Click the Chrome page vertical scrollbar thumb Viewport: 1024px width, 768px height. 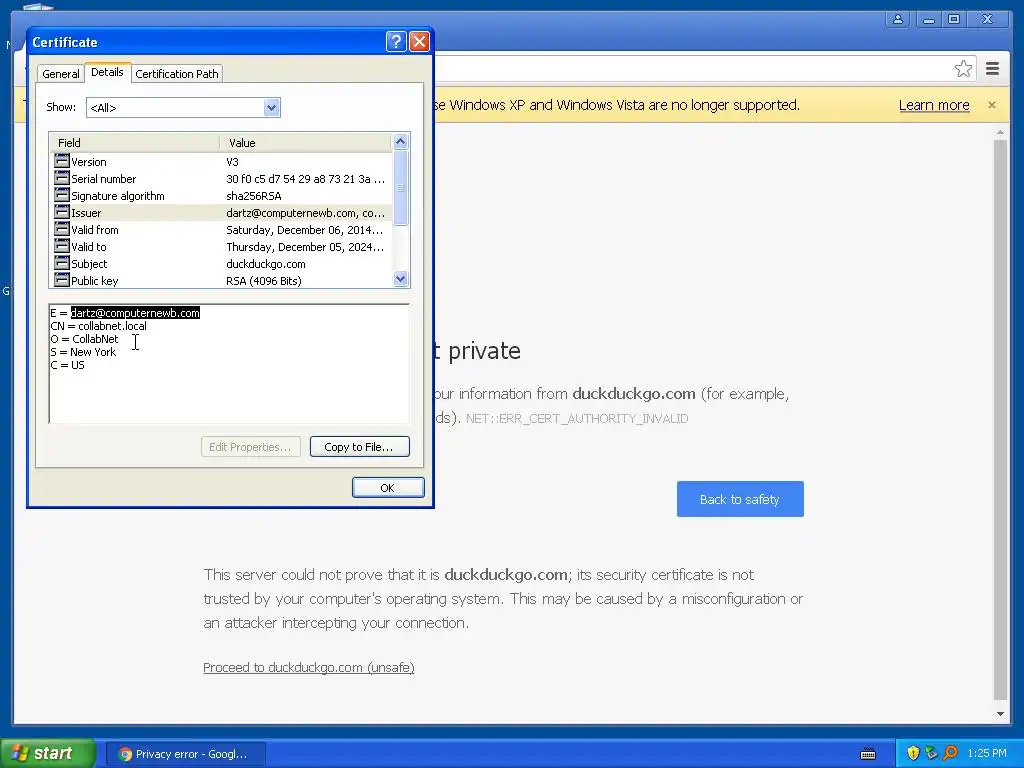pyautogui.click(x=1000, y=419)
